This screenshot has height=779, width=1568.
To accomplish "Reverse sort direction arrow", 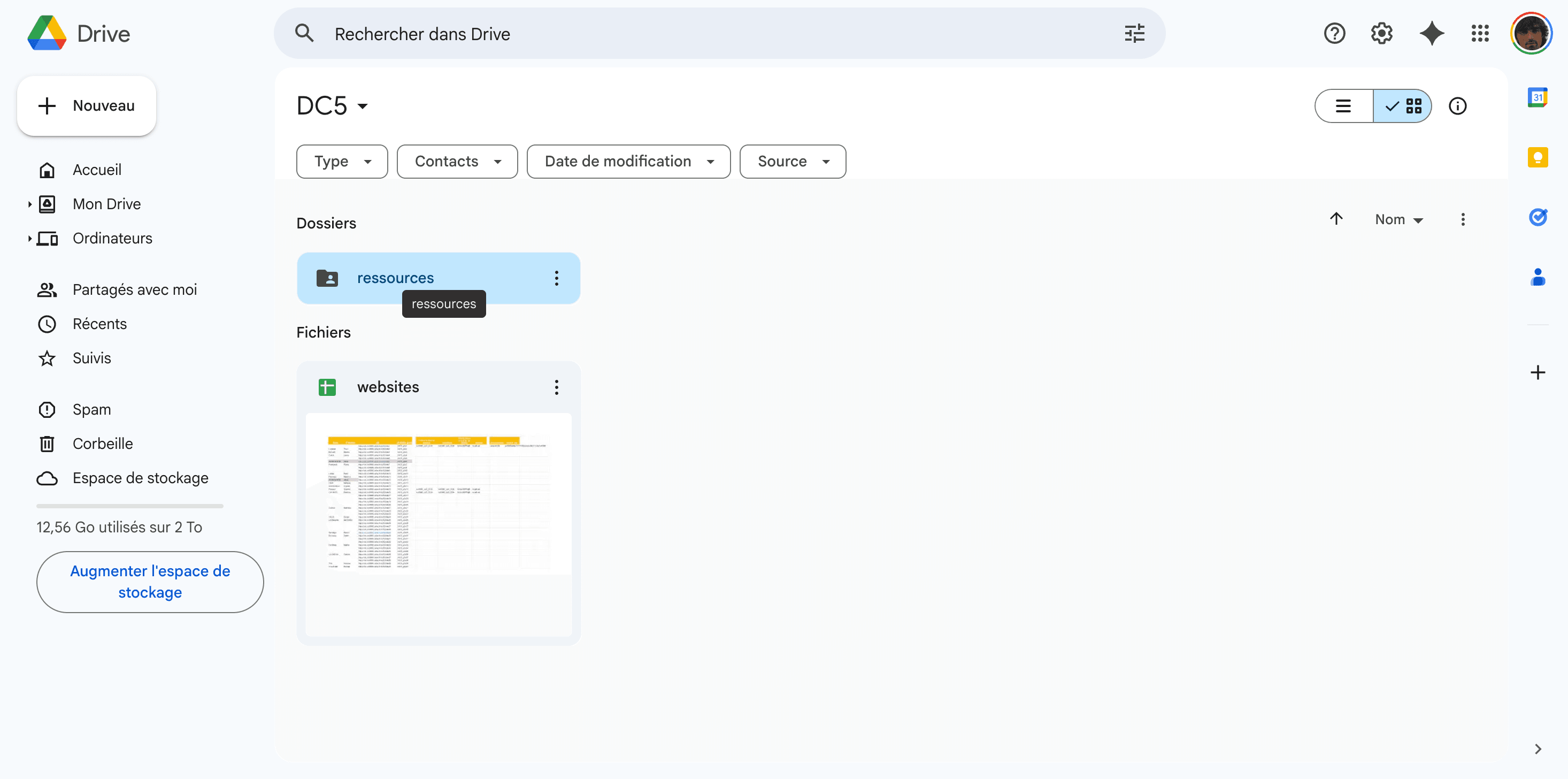I will 1336,219.
